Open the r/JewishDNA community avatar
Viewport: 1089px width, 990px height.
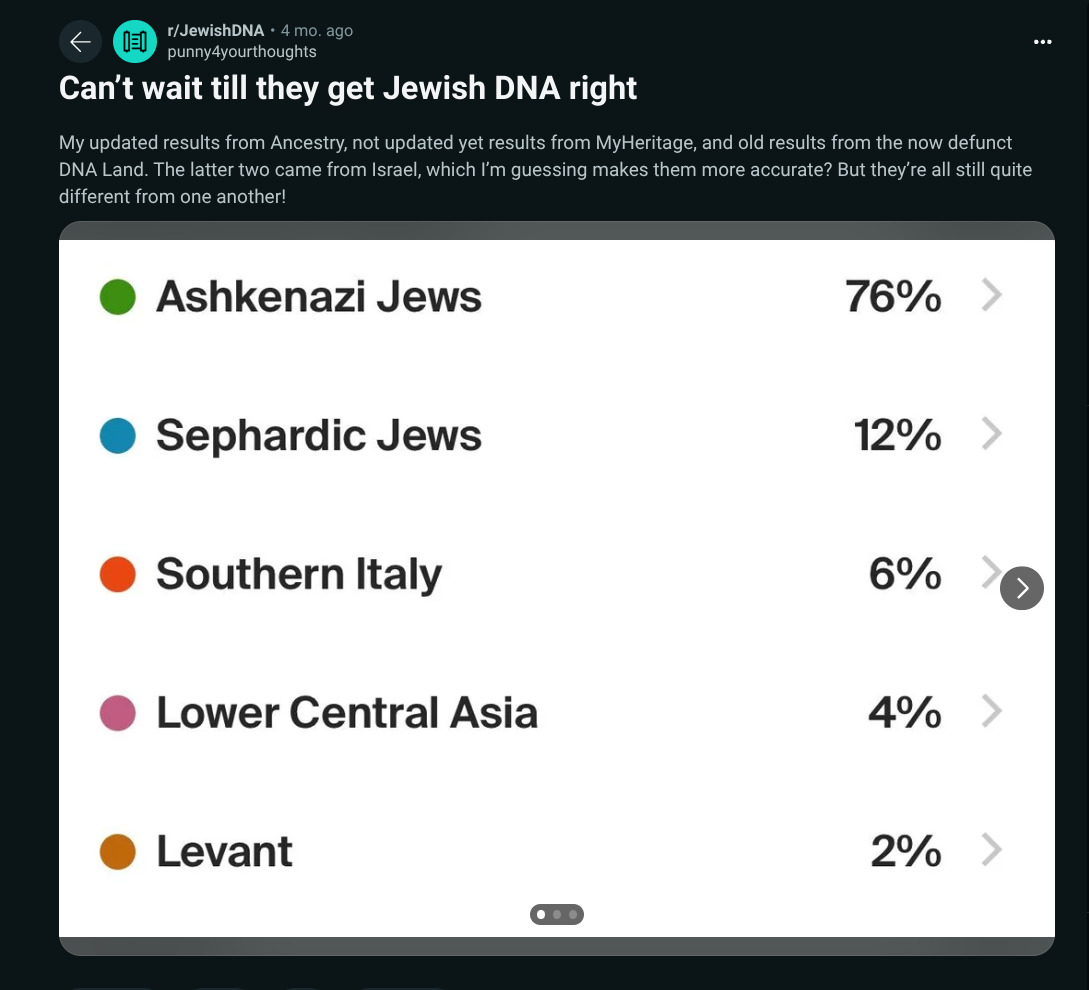pos(135,41)
